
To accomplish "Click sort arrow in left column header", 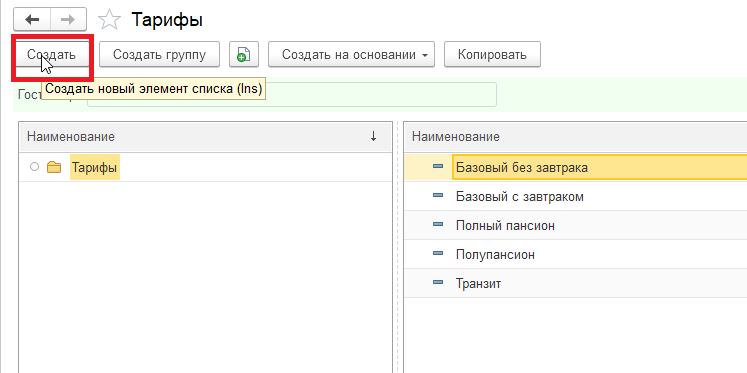I will coord(374,137).
